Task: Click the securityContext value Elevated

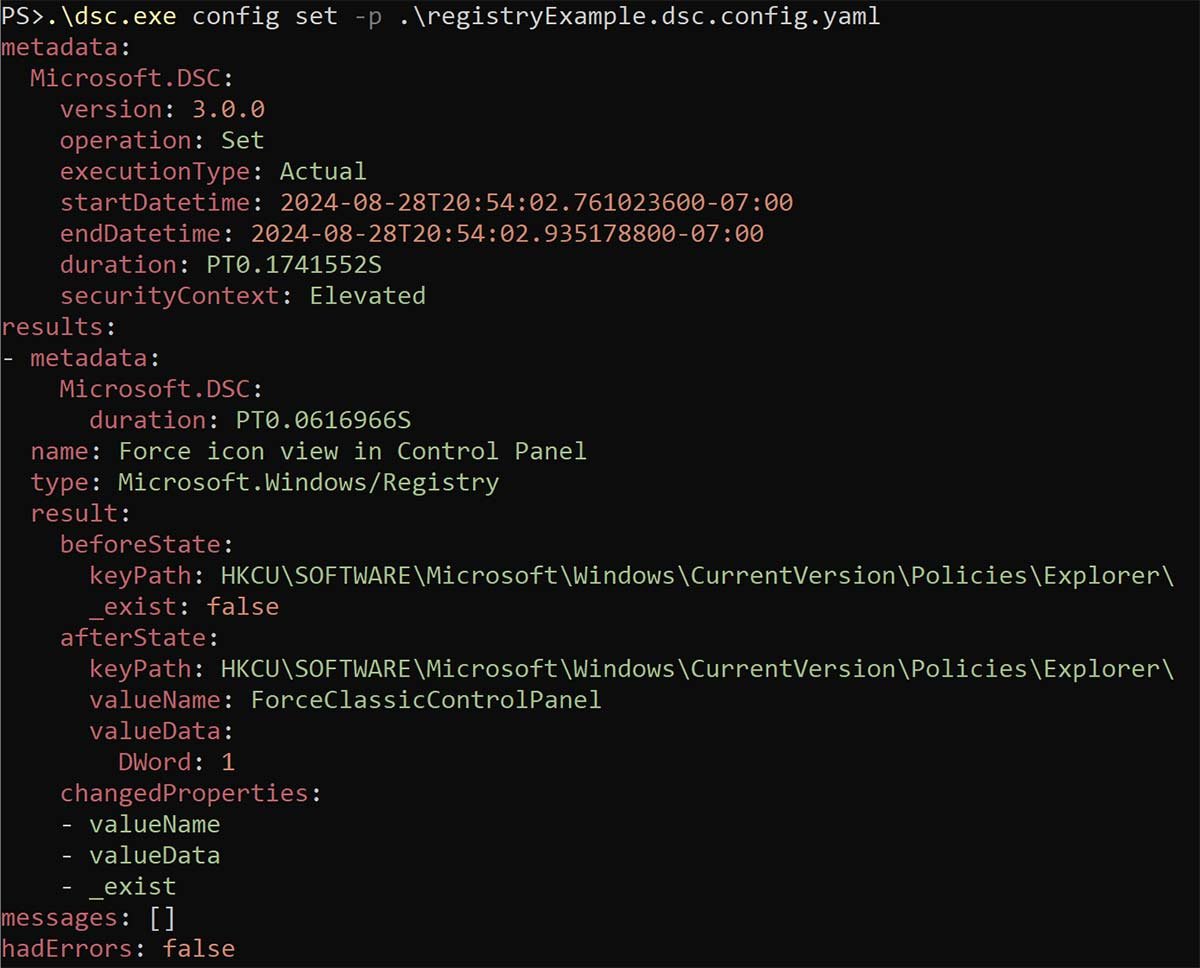Action: pos(367,295)
